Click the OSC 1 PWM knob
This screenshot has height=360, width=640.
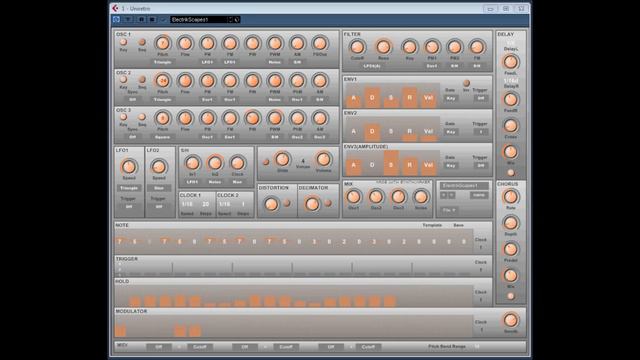275,43
